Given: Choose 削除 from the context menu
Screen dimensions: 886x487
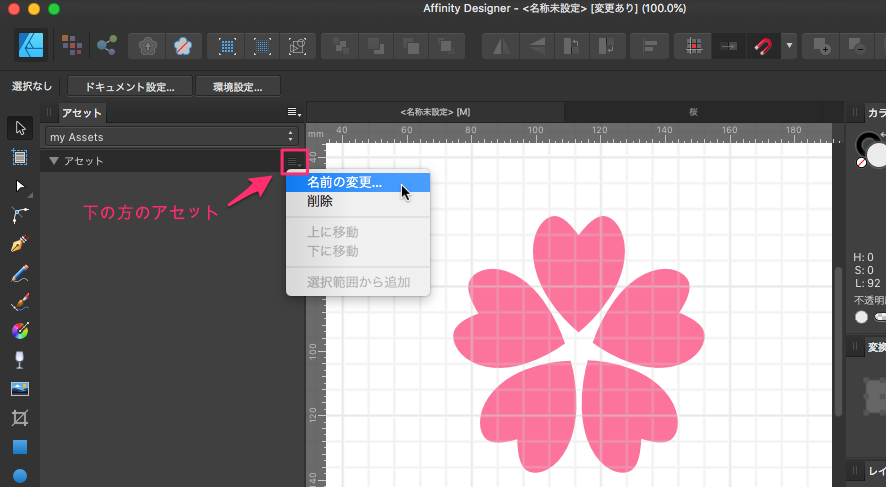Looking at the screenshot, I should click(x=320, y=201).
